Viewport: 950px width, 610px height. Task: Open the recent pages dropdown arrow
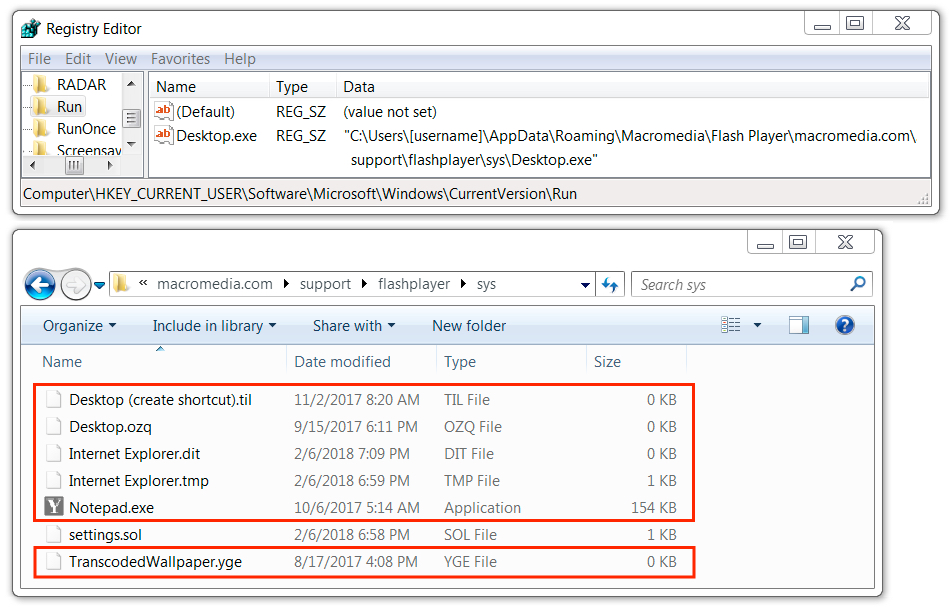click(x=99, y=284)
